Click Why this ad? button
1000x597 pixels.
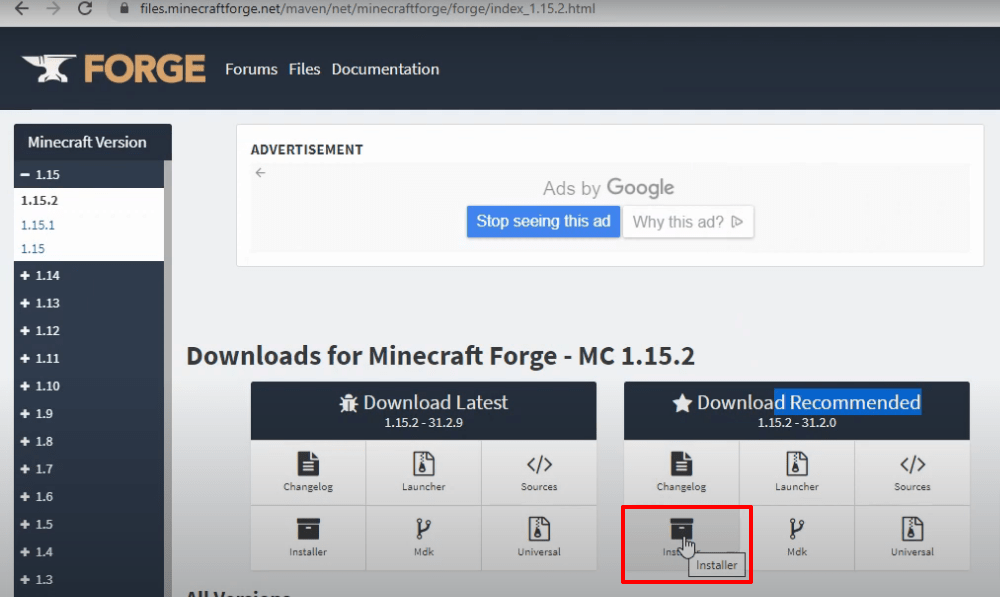pyautogui.click(x=688, y=221)
